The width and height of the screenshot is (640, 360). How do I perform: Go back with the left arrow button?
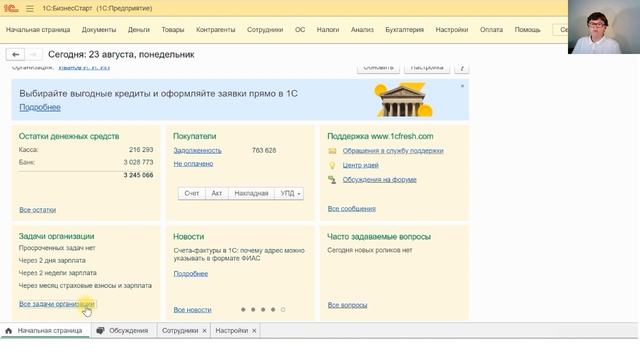tap(16, 54)
